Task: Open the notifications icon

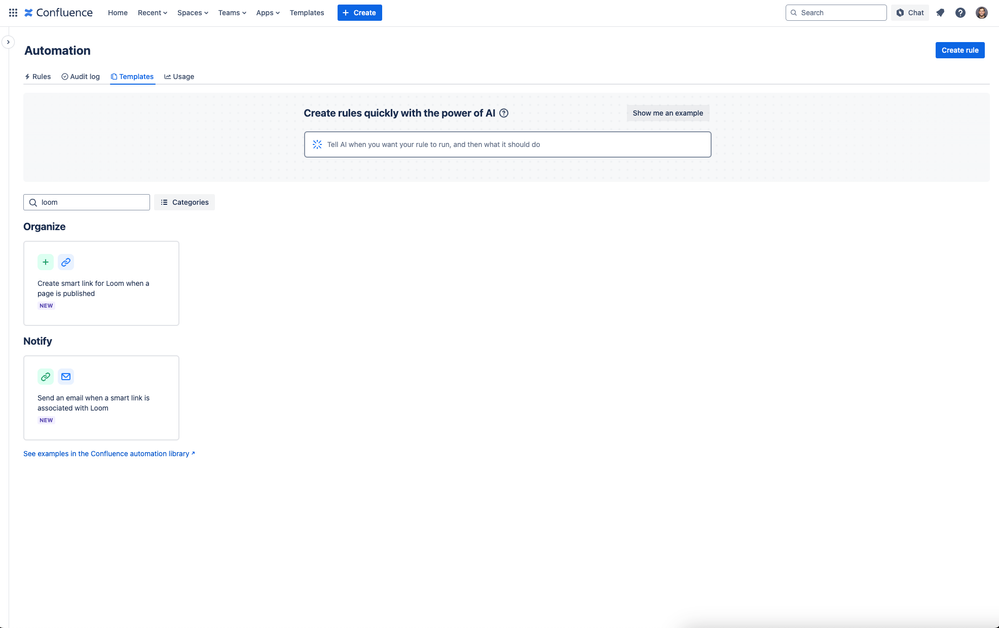Action: [x=940, y=13]
